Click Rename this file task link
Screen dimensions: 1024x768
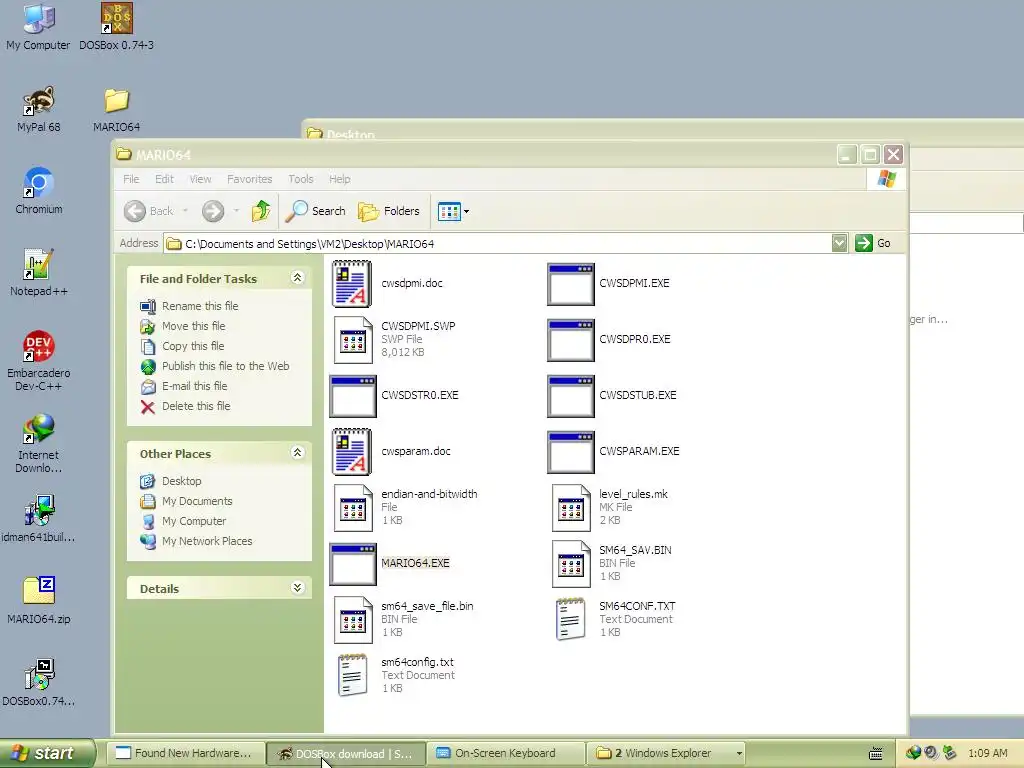pyautogui.click(x=200, y=306)
